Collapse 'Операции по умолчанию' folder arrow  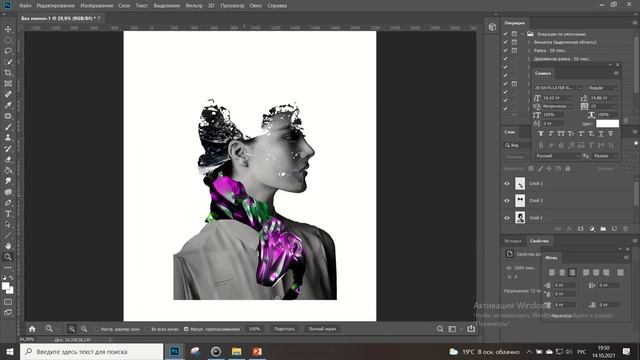(x=522, y=34)
